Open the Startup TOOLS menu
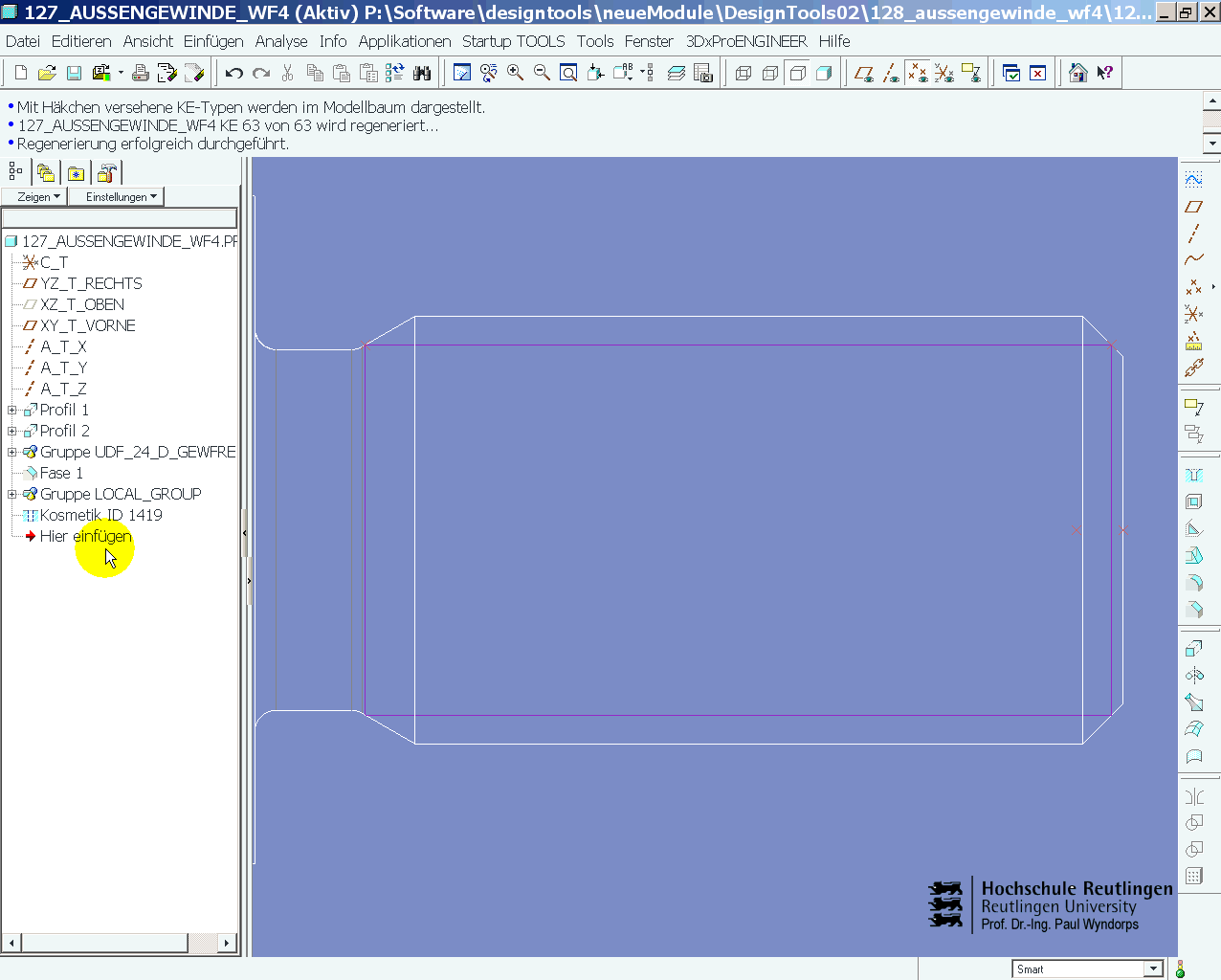This screenshot has height=980, width=1221. 513,41
